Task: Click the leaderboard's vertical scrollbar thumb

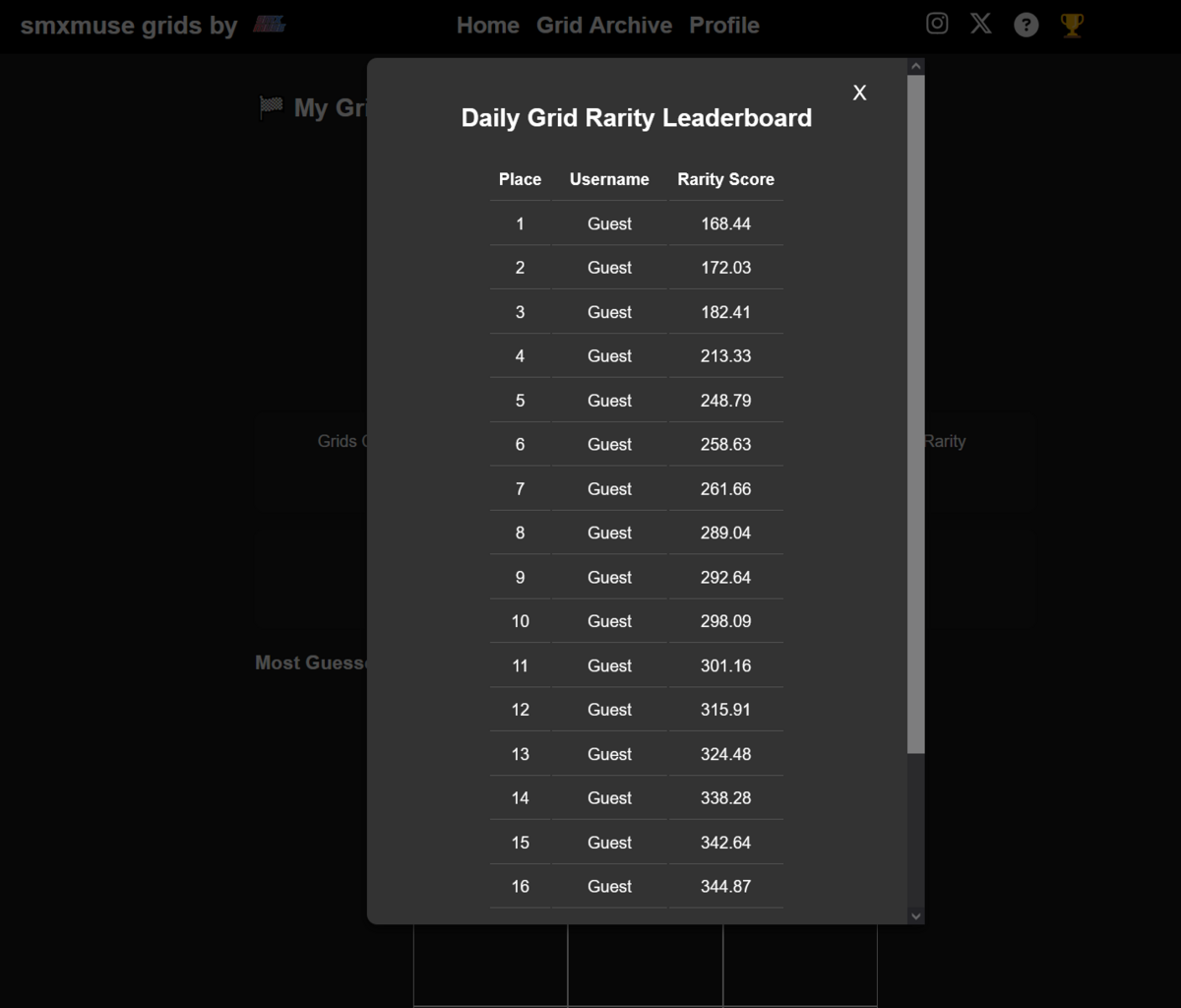Action: [x=915, y=413]
